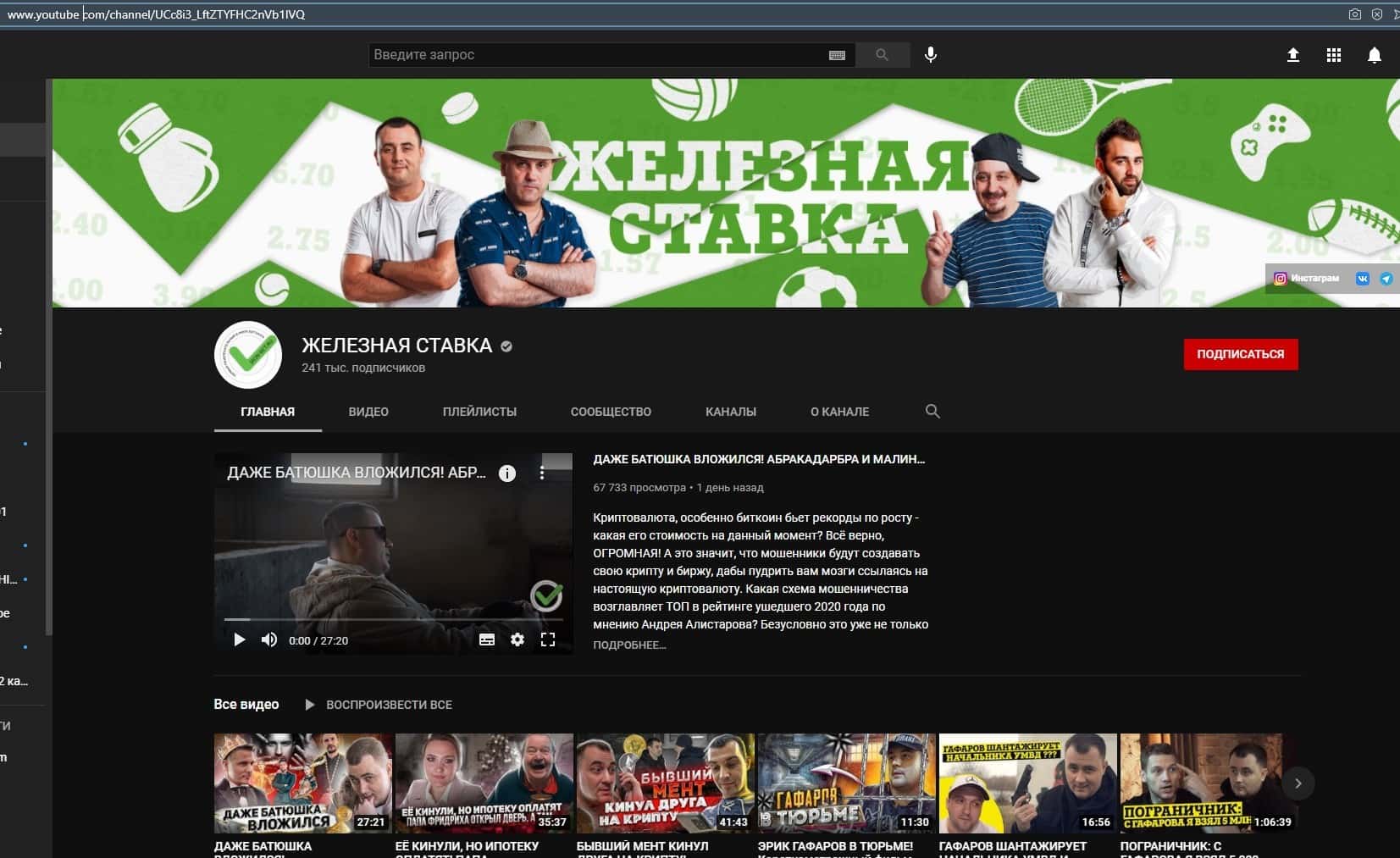Click the next arrow on the video carousel
Screen dimensions: 1400x858
(x=1298, y=783)
